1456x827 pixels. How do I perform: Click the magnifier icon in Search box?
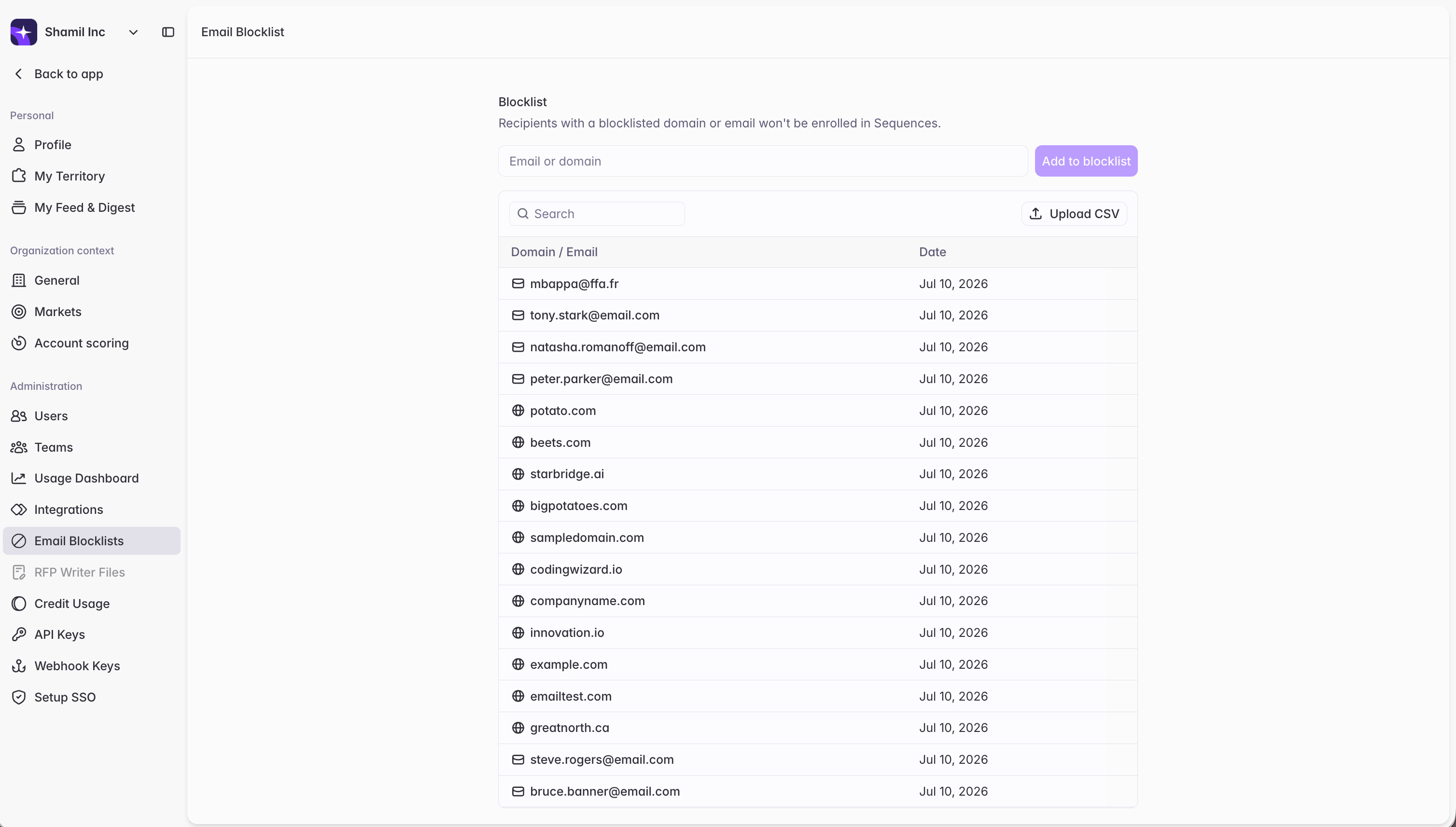pos(523,214)
